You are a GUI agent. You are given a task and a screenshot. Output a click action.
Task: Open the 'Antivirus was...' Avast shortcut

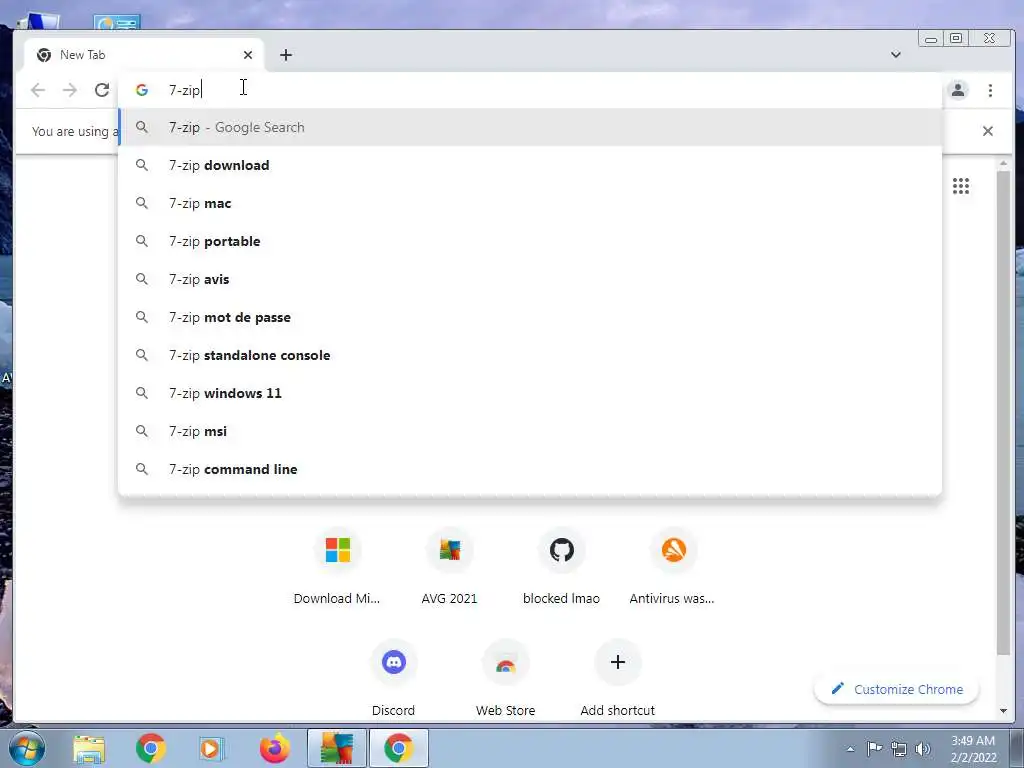point(673,565)
